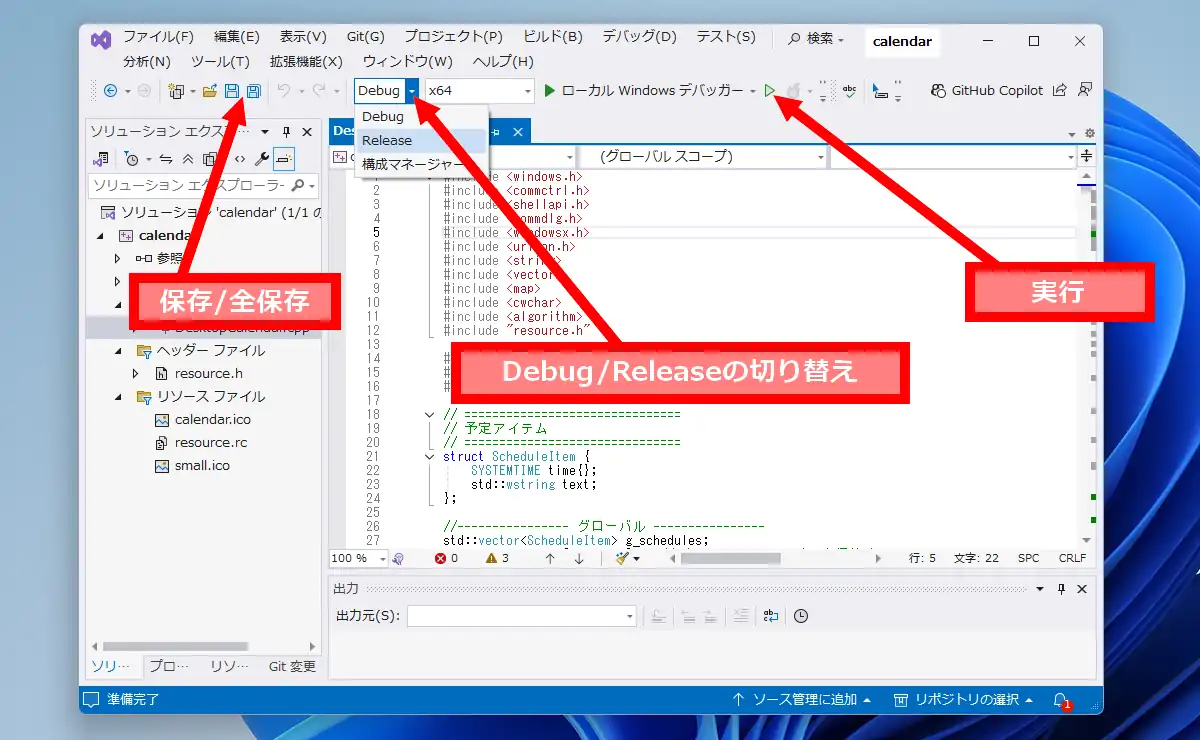Click Solution Explorer properties wrench icon
This screenshot has width=1200, height=740.
coord(262,159)
